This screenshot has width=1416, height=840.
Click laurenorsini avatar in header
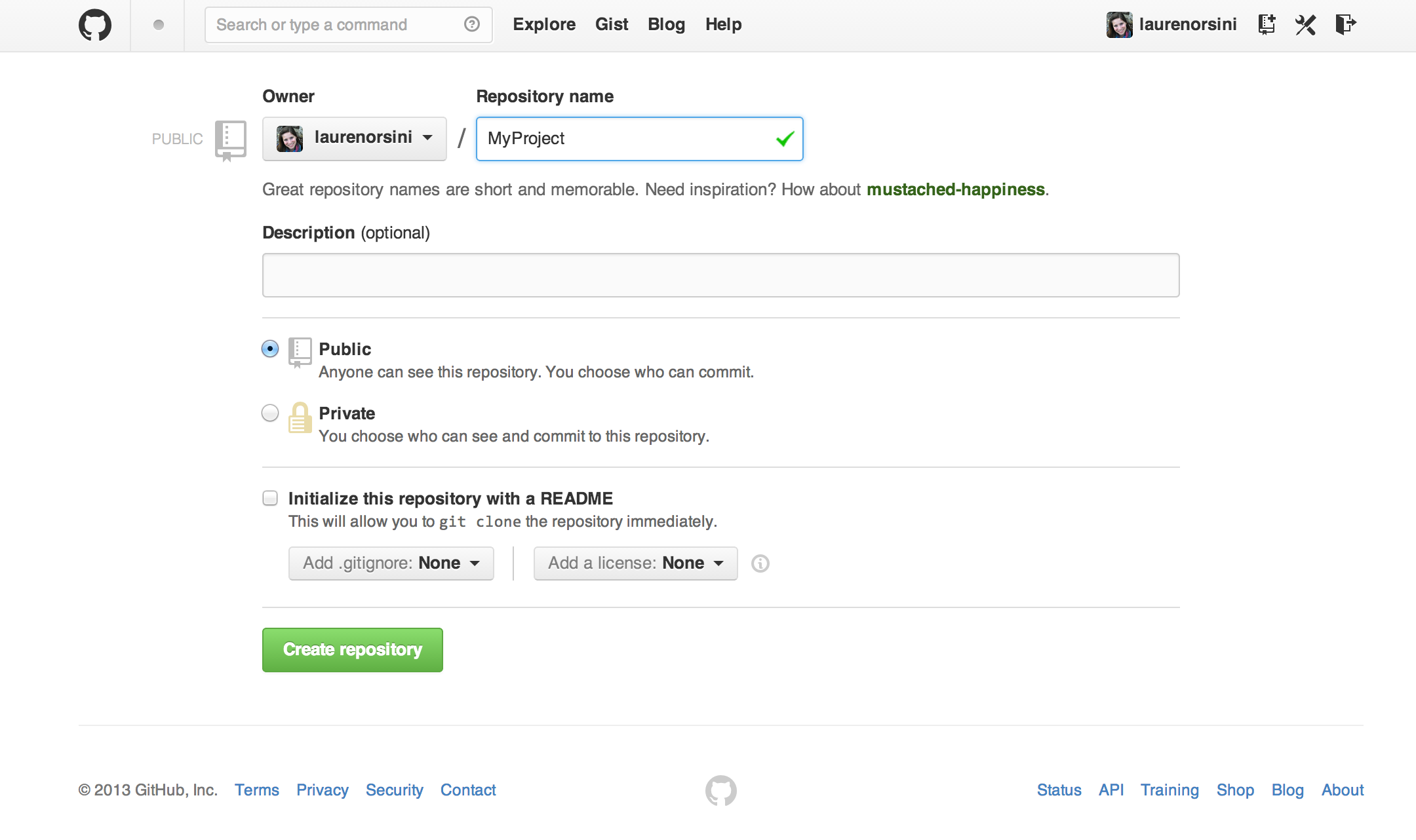coord(1119,25)
